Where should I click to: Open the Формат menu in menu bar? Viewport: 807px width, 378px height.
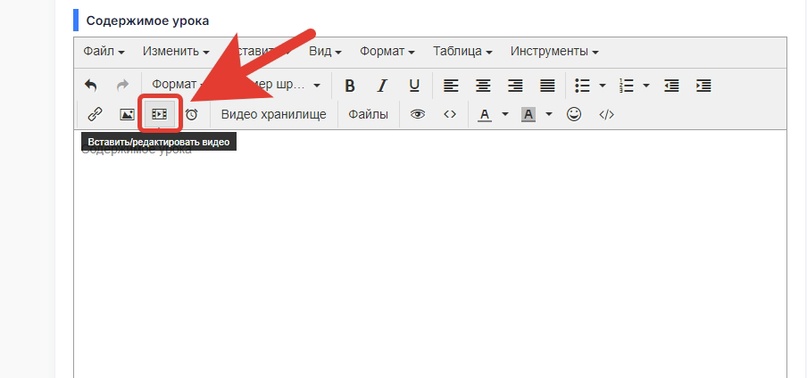pyautogui.click(x=387, y=51)
